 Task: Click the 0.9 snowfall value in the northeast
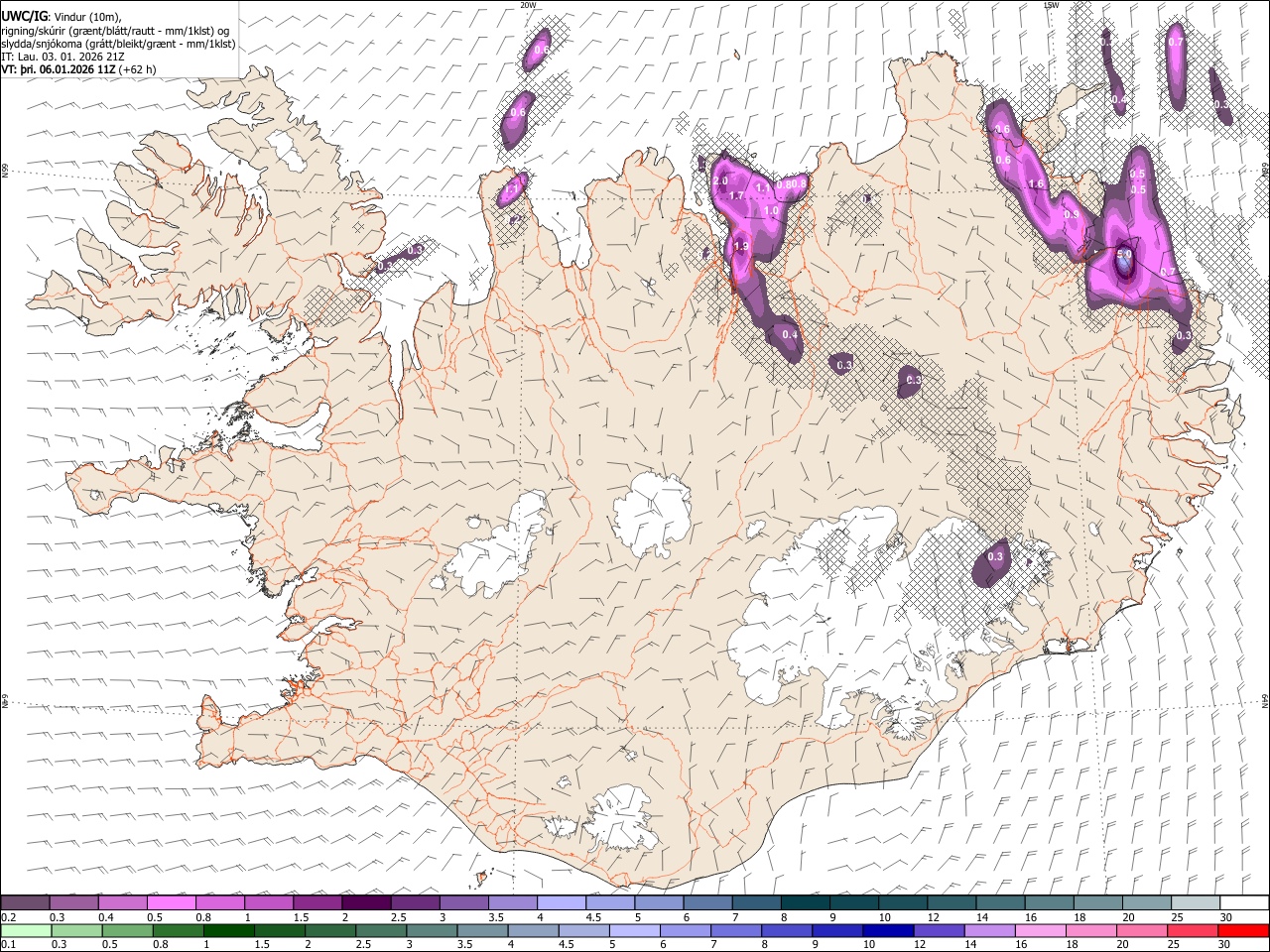[1071, 215]
